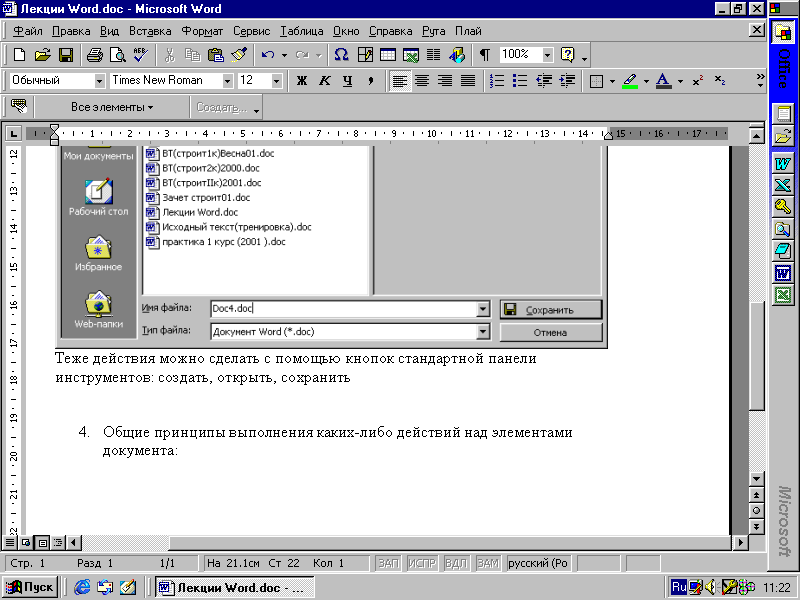Open the font color dropdown arrow

[680, 81]
